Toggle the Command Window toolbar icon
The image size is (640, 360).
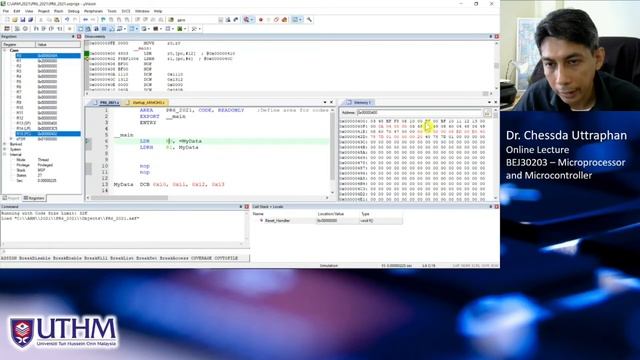coord(80,29)
